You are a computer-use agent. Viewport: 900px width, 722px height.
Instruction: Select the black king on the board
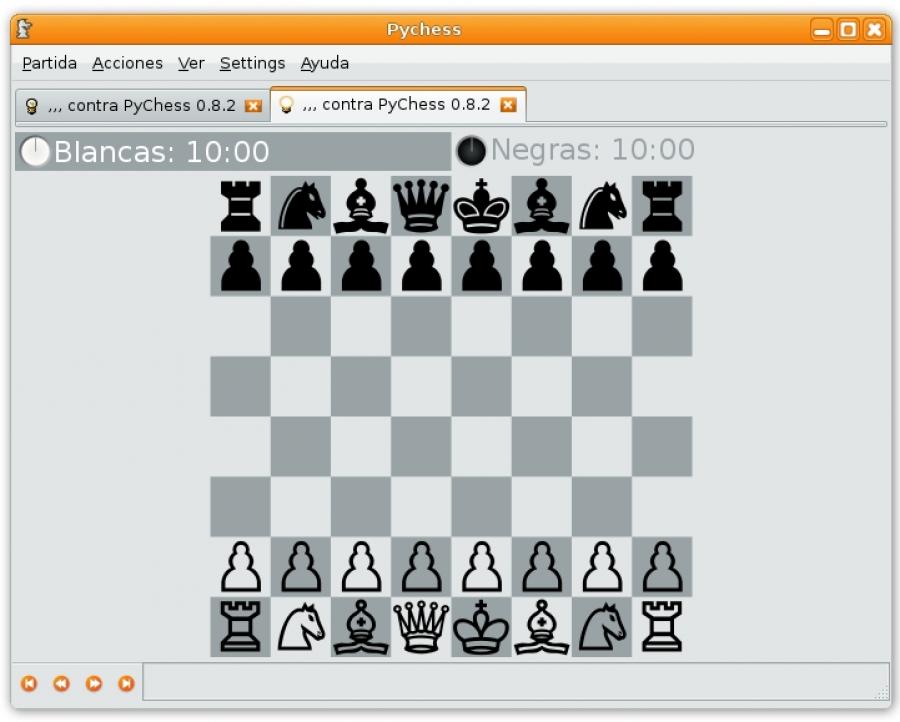(x=481, y=205)
